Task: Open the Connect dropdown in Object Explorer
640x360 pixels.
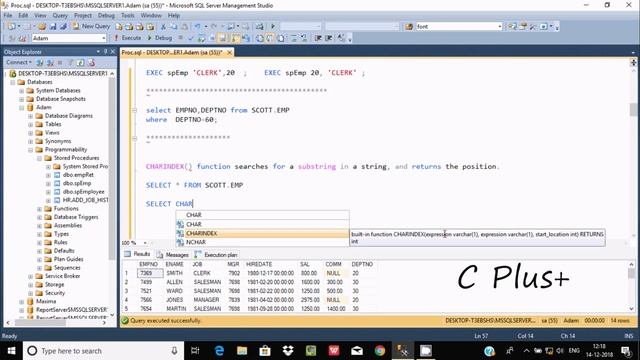Action: pyautogui.click(x=18, y=62)
